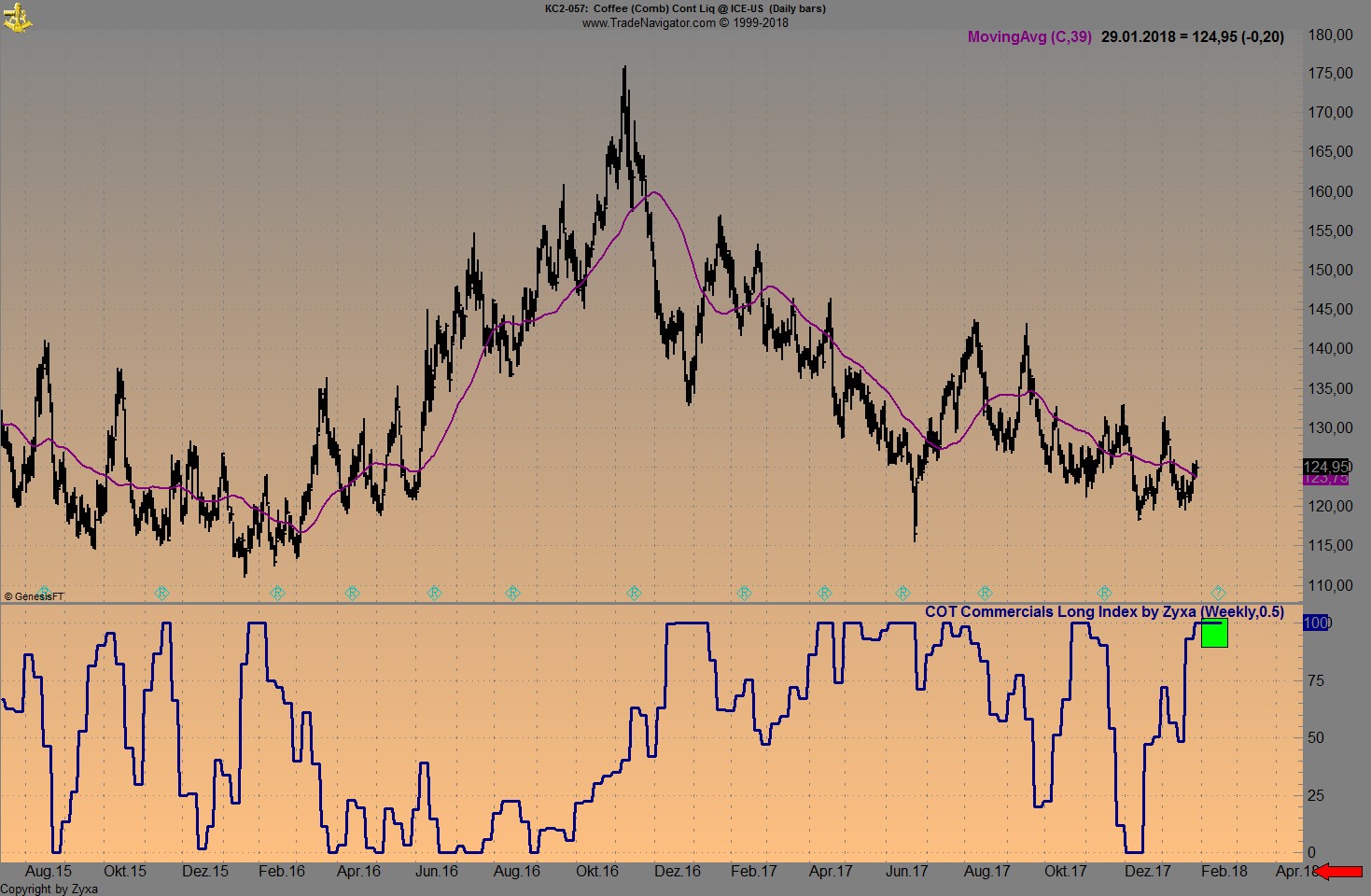The width and height of the screenshot is (1371, 896).
Task: Click the 140,00 price axis label
Action: (1331, 349)
